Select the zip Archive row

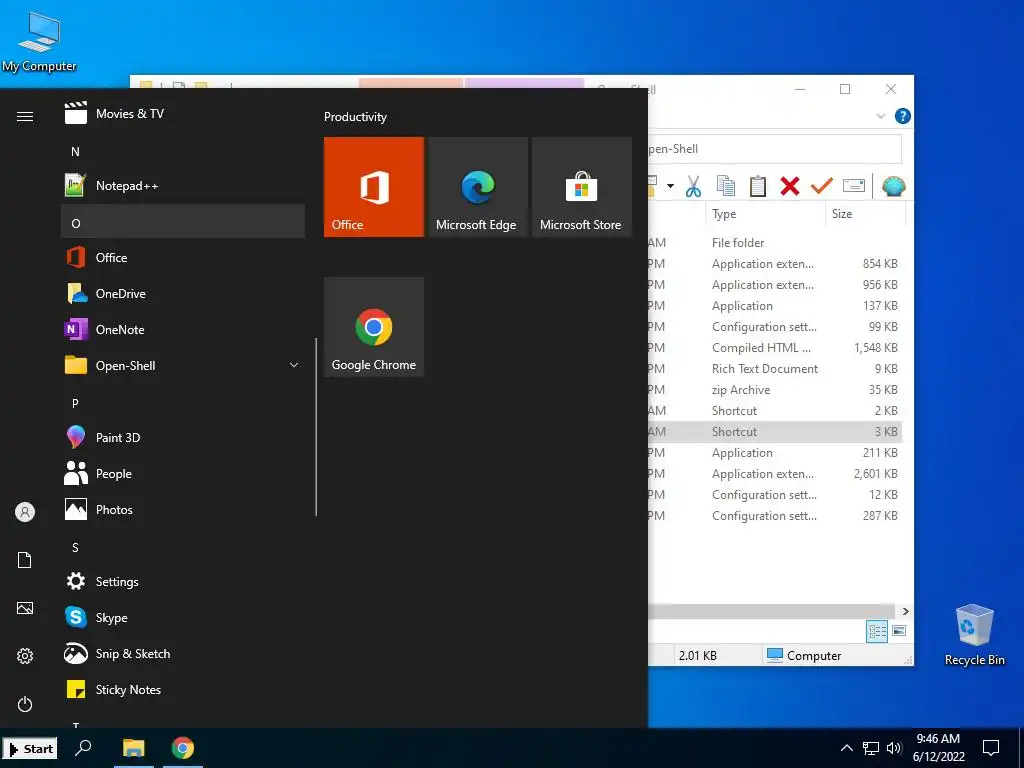tap(775, 390)
